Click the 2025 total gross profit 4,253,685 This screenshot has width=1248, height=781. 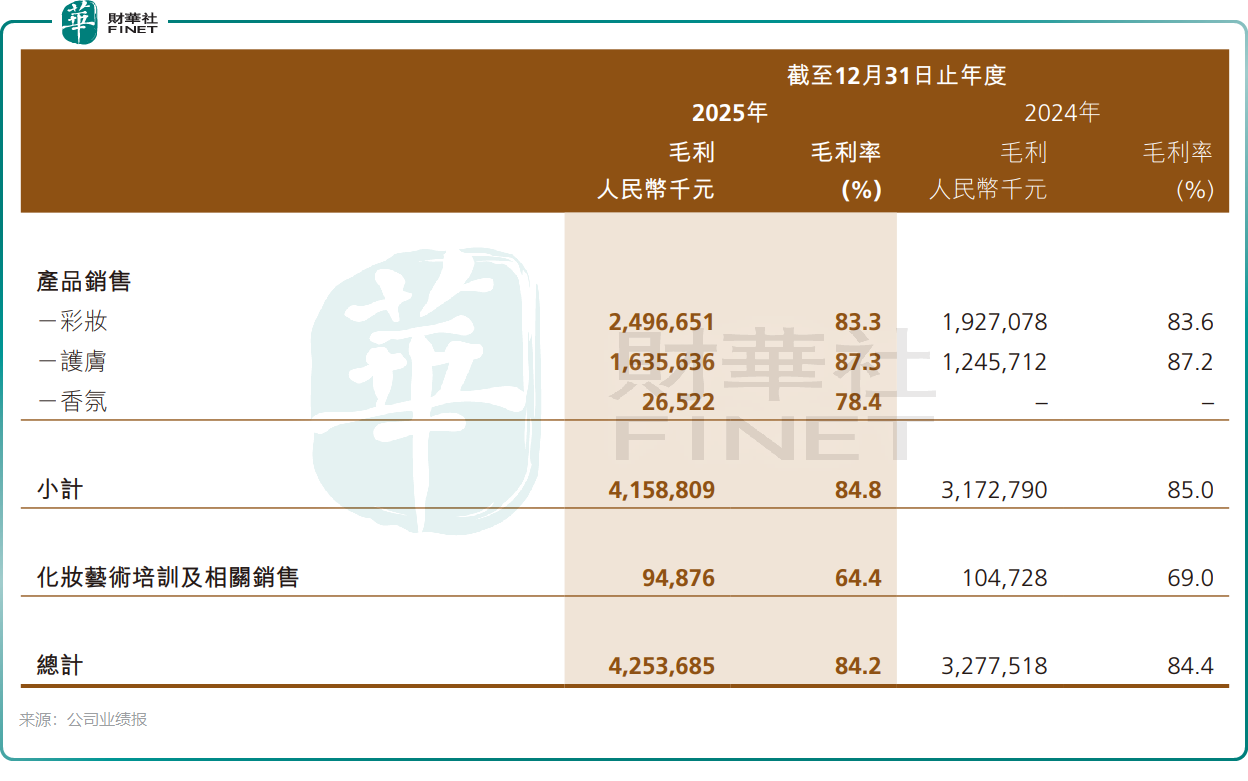[661, 665]
